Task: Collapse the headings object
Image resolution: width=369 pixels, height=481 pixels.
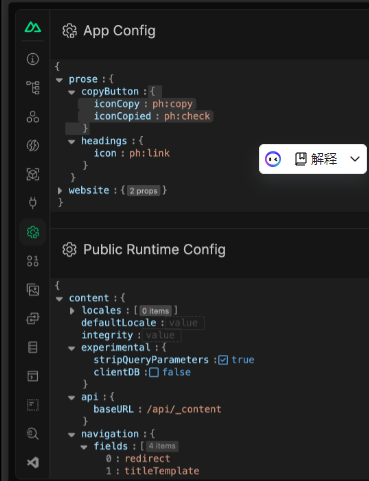Action: pyautogui.click(x=72, y=141)
